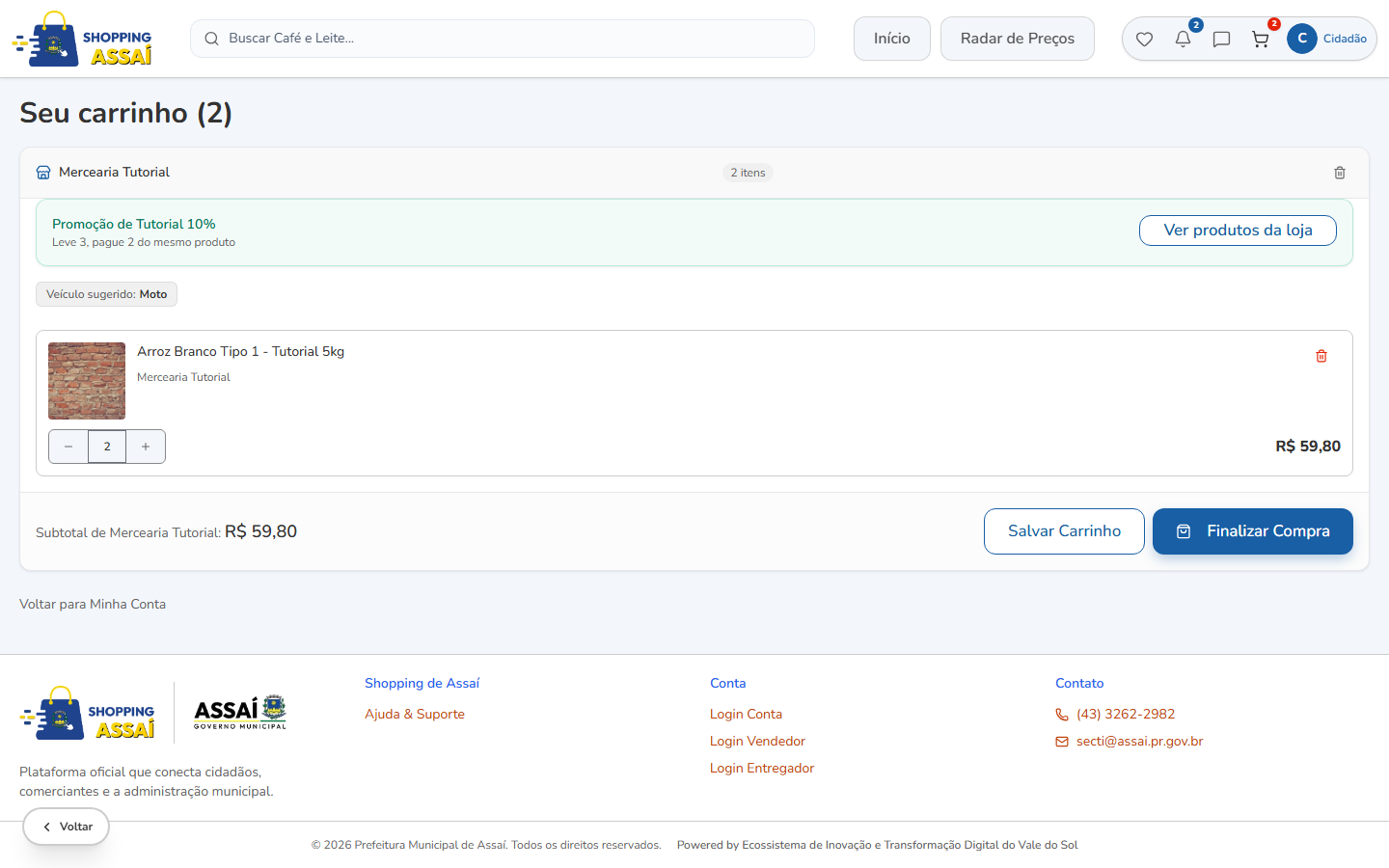Click 'Shopping de Assaí' footer heading

point(422,683)
